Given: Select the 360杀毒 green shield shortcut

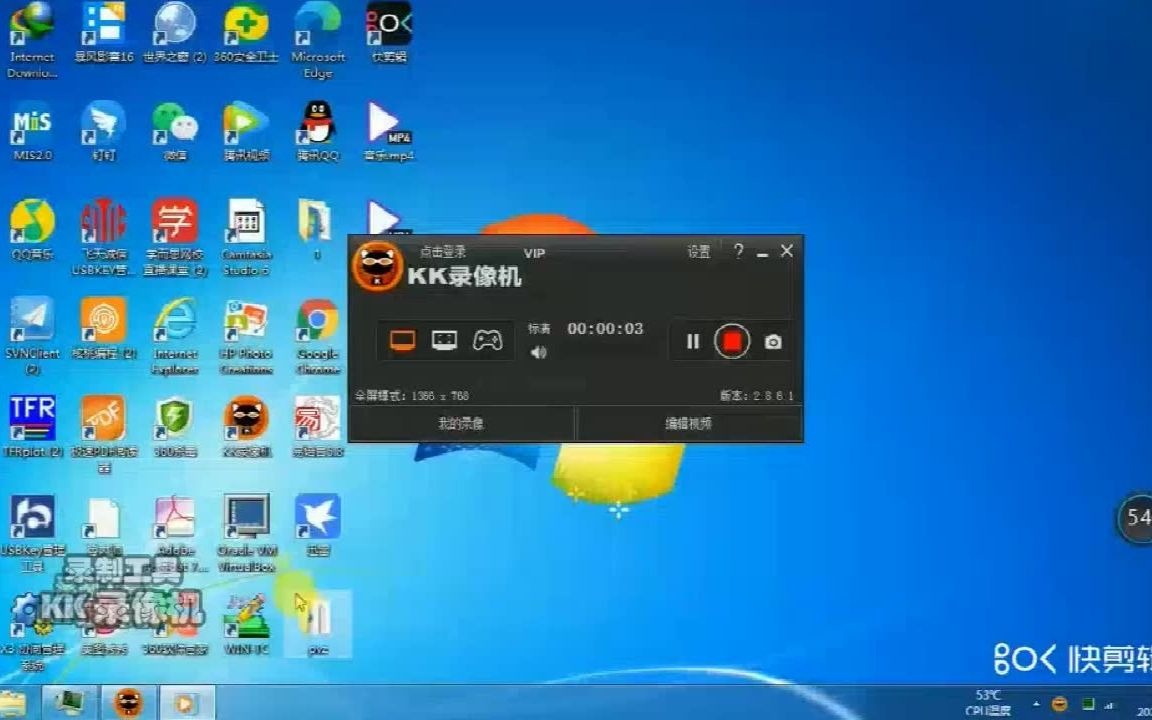Looking at the screenshot, I should (x=174, y=428).
